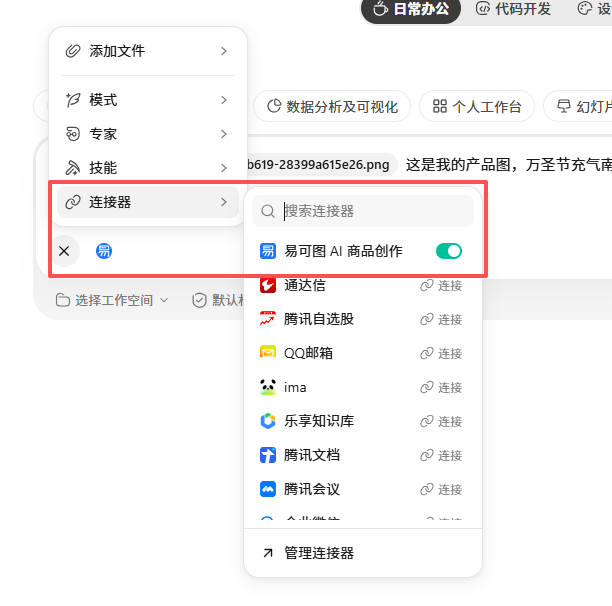Screen dimensions: 612x606
Task: Click the folder icon beside 选择工作空间
Action: [62, 300]
